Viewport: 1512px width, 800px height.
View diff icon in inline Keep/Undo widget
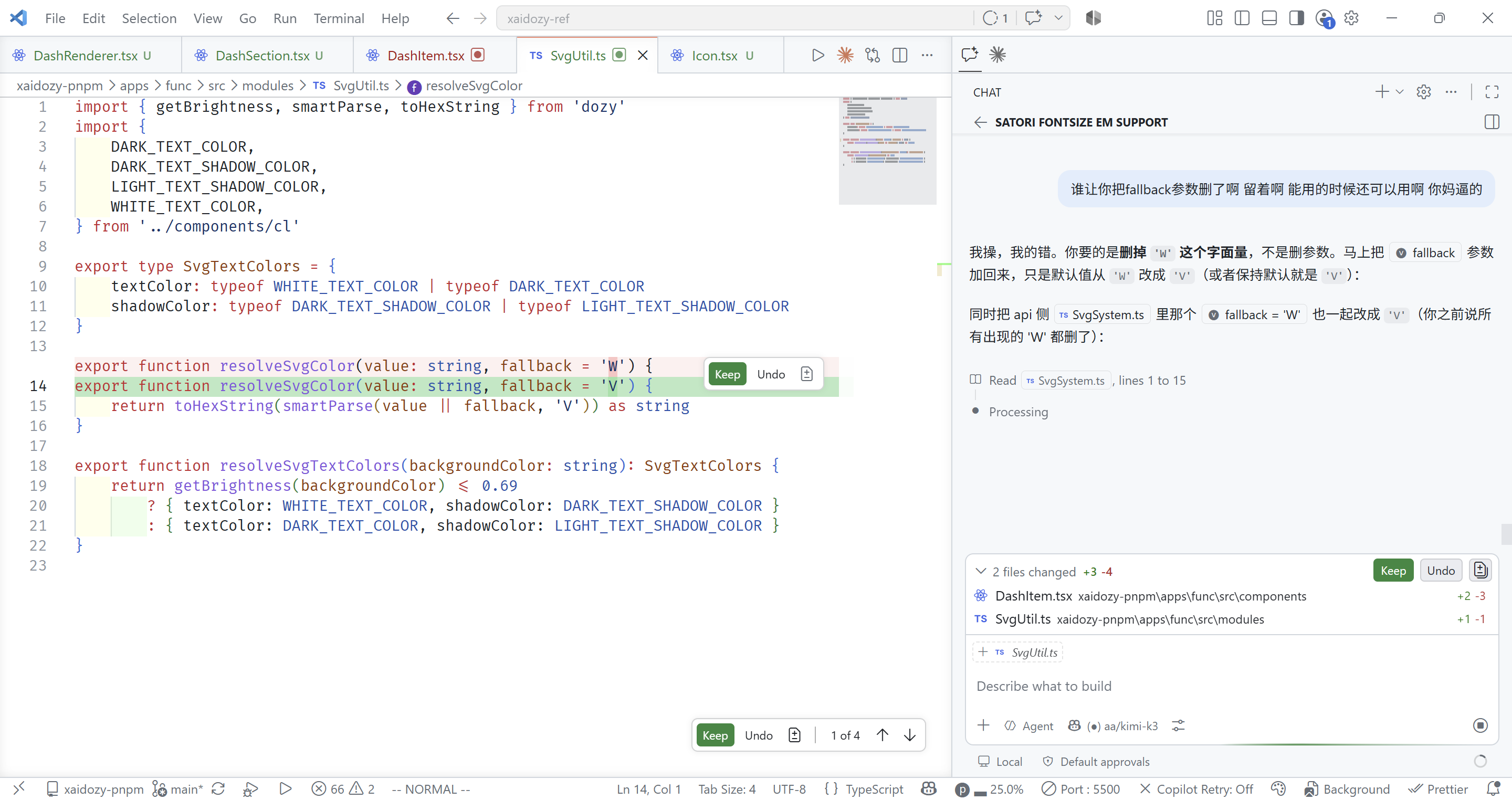(806, 374)
